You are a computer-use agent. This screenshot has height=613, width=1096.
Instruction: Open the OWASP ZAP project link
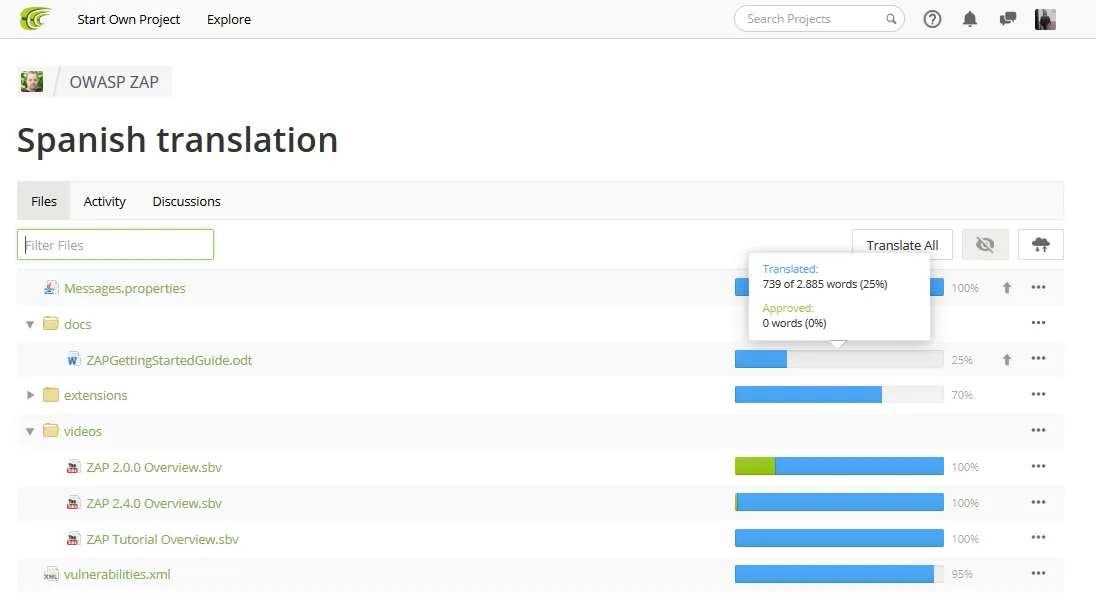(x=114, y=82)
